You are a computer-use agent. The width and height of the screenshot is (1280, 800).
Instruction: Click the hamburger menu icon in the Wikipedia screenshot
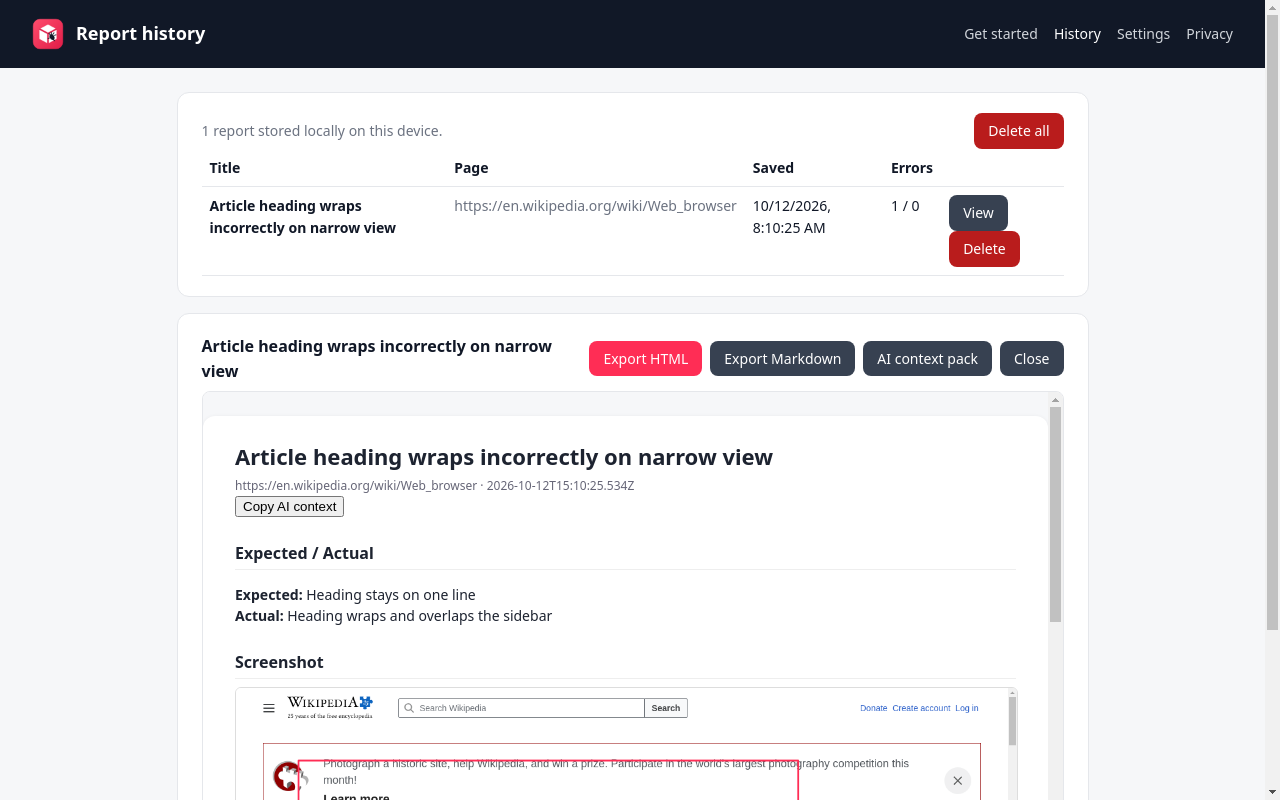tap(269, 708)
